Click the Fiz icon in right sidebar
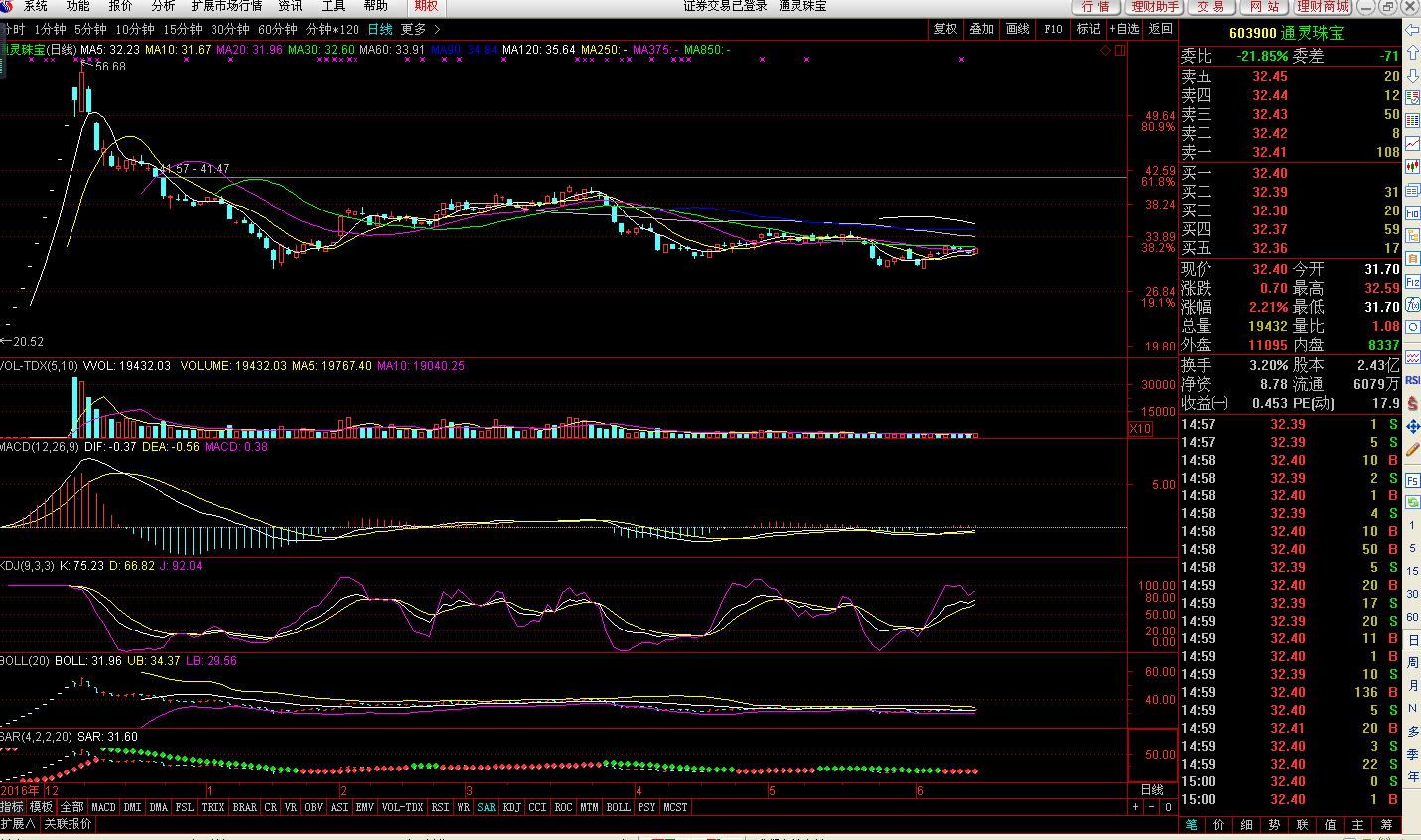 pyautogui.click(x=1412, y=281)
